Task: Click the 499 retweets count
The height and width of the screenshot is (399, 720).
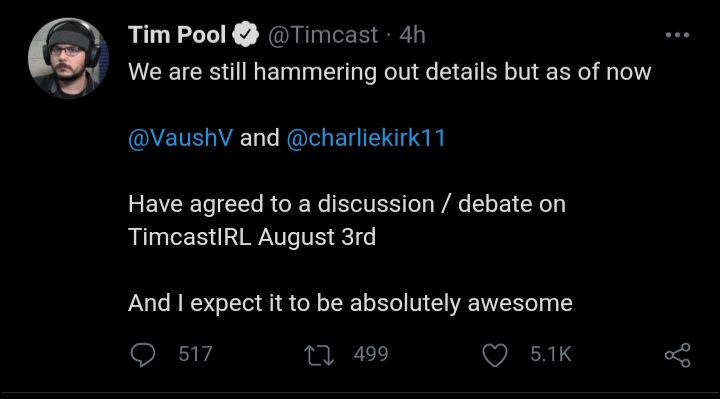Action: pyautogui.click(x=371, y=354)
